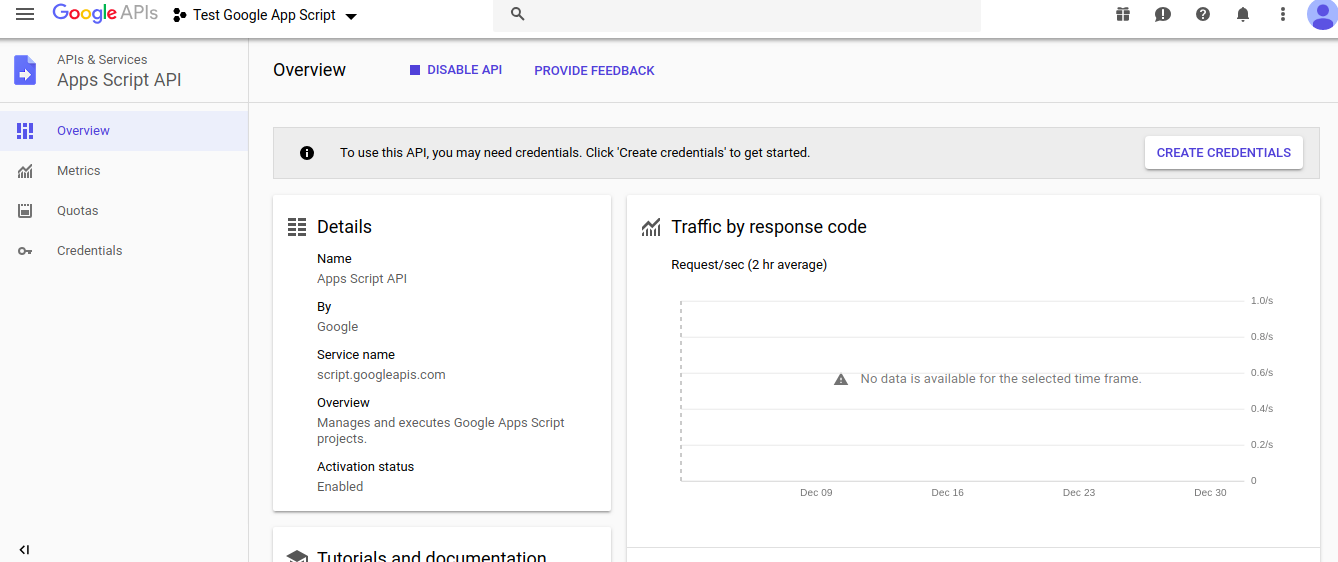The width and height of the screenshot is (1338, 562).
Task: Click the info icon in the credentials banner
Action: (x=307, y=153)
